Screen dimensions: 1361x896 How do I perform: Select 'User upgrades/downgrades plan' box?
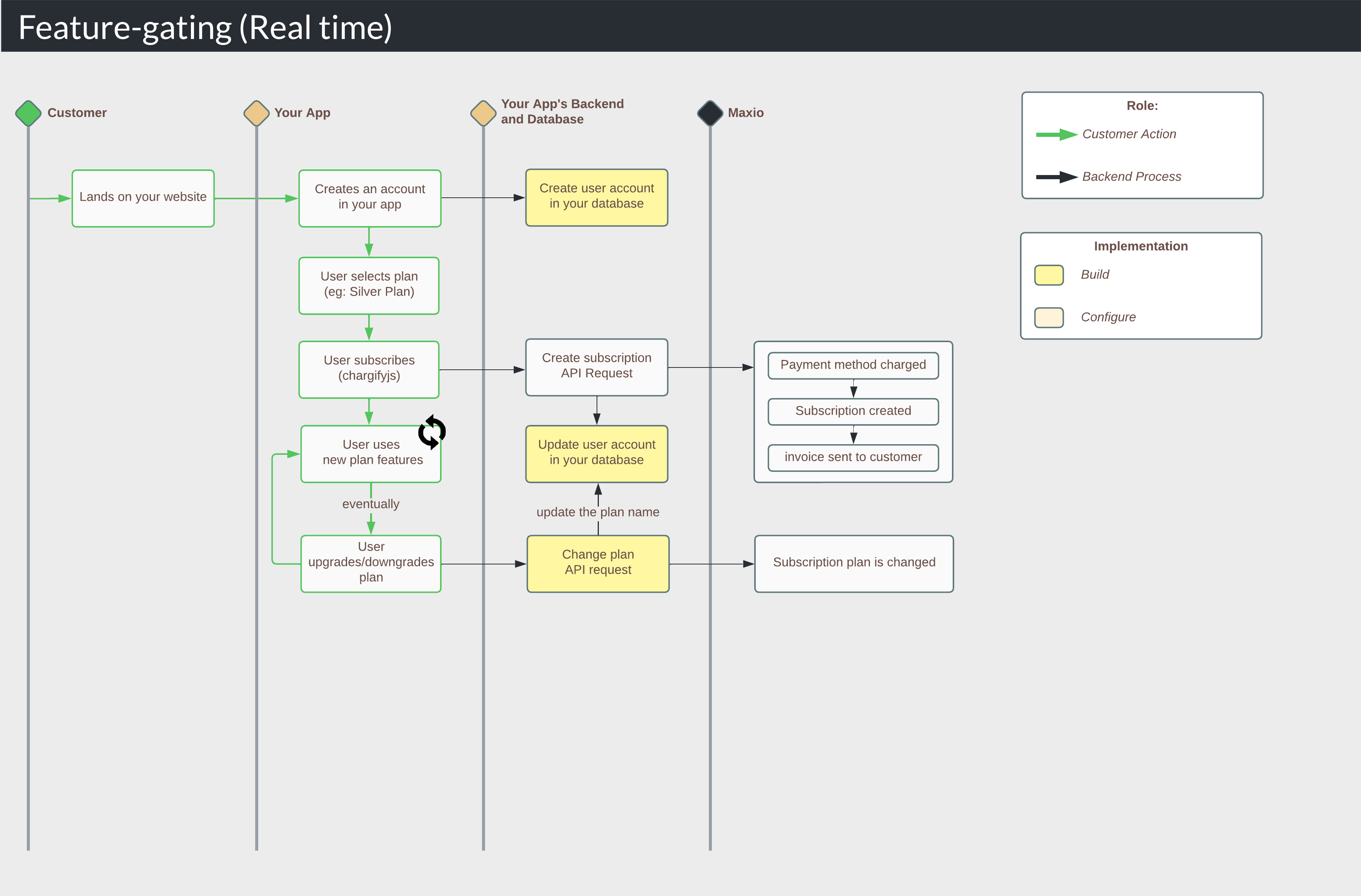click(x=371, y=564)
